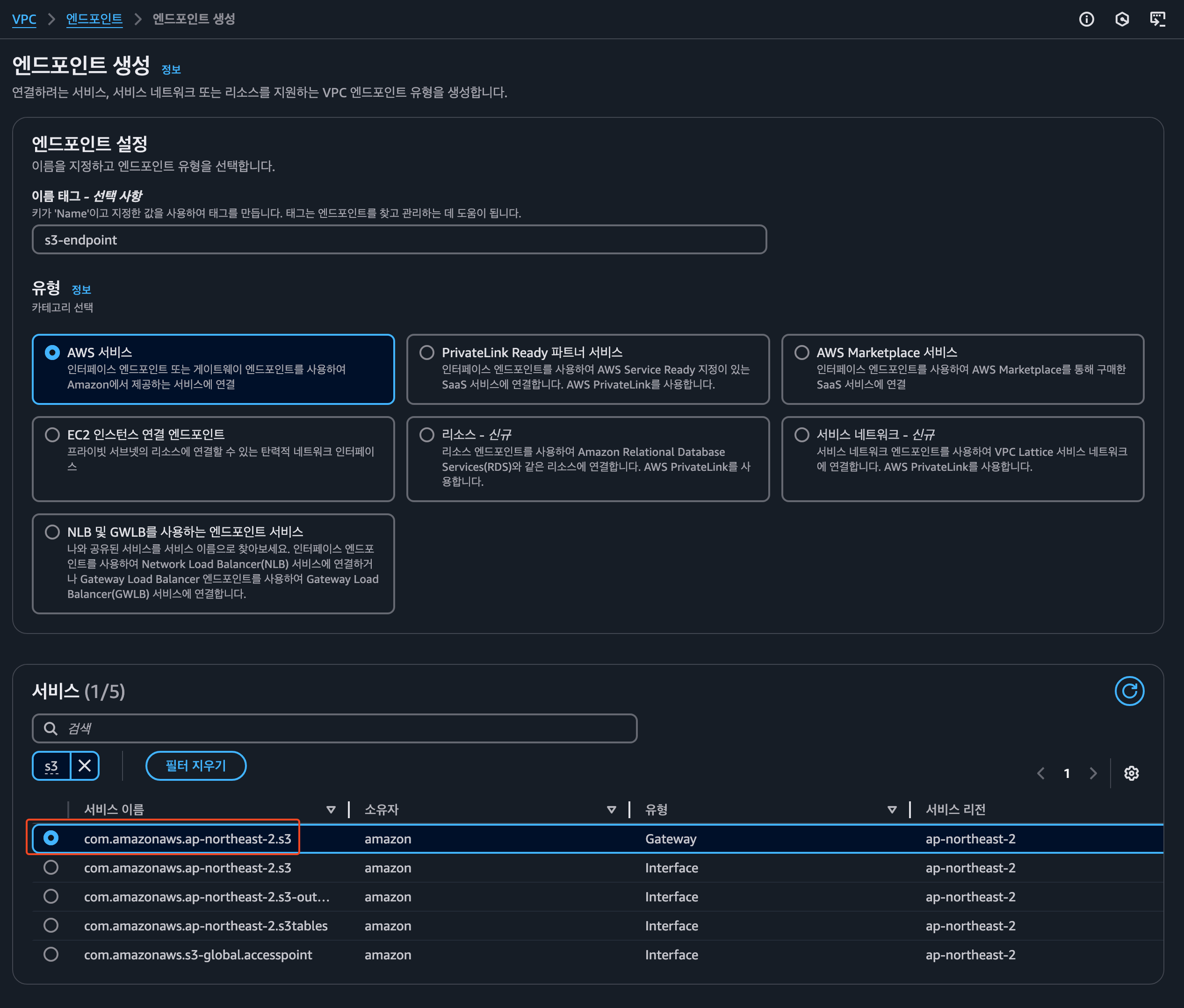This screenshot has height=1008, width=1184.
Task: Click the hexagon clock icon in top bar
Action: 1122,20
